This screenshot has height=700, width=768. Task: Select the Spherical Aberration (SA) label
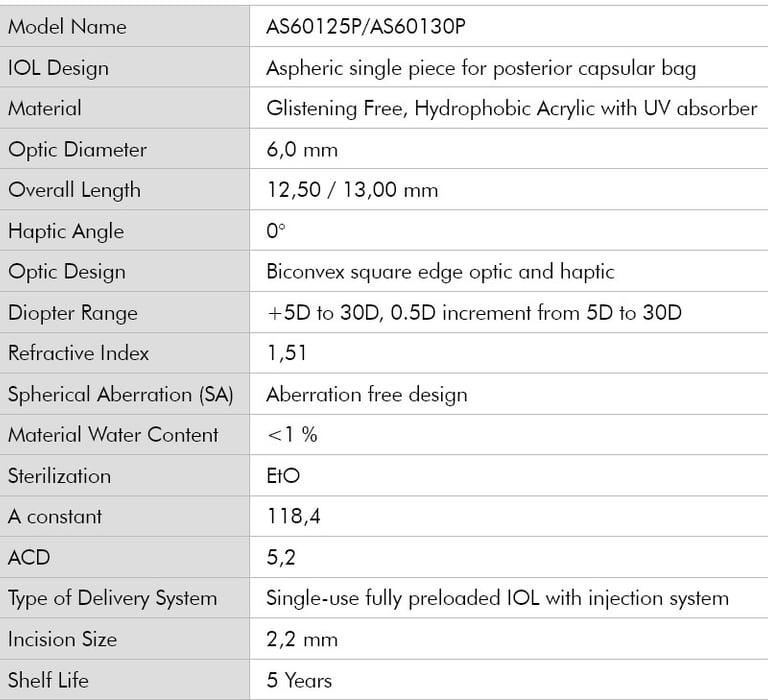pos(120,394)
